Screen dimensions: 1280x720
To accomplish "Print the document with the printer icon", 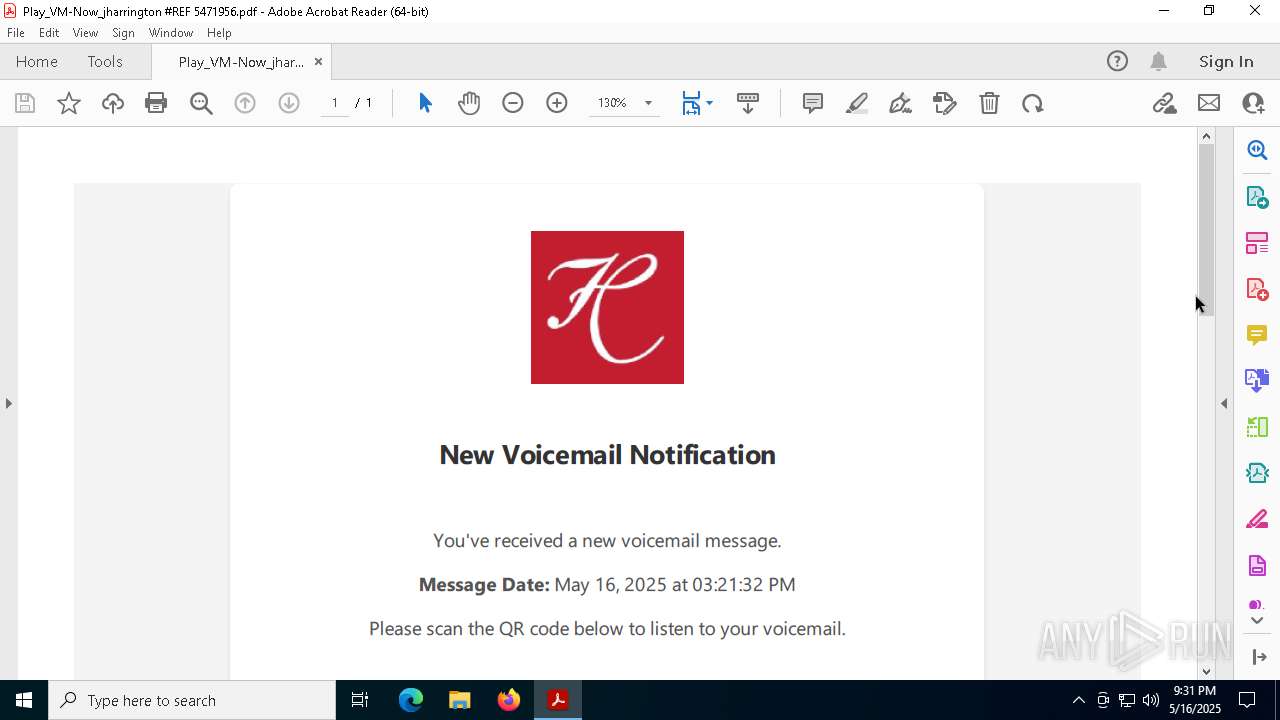I will coord(156,103).
